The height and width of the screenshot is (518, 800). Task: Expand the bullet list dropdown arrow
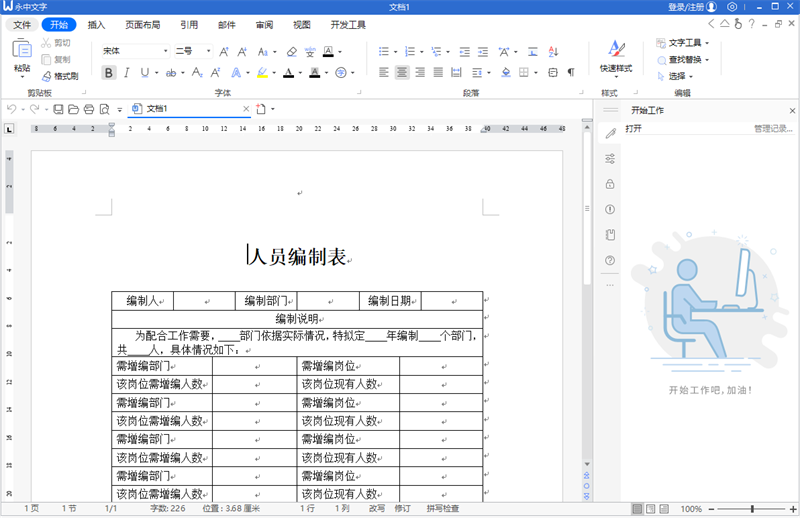click(x=395, y=52)
